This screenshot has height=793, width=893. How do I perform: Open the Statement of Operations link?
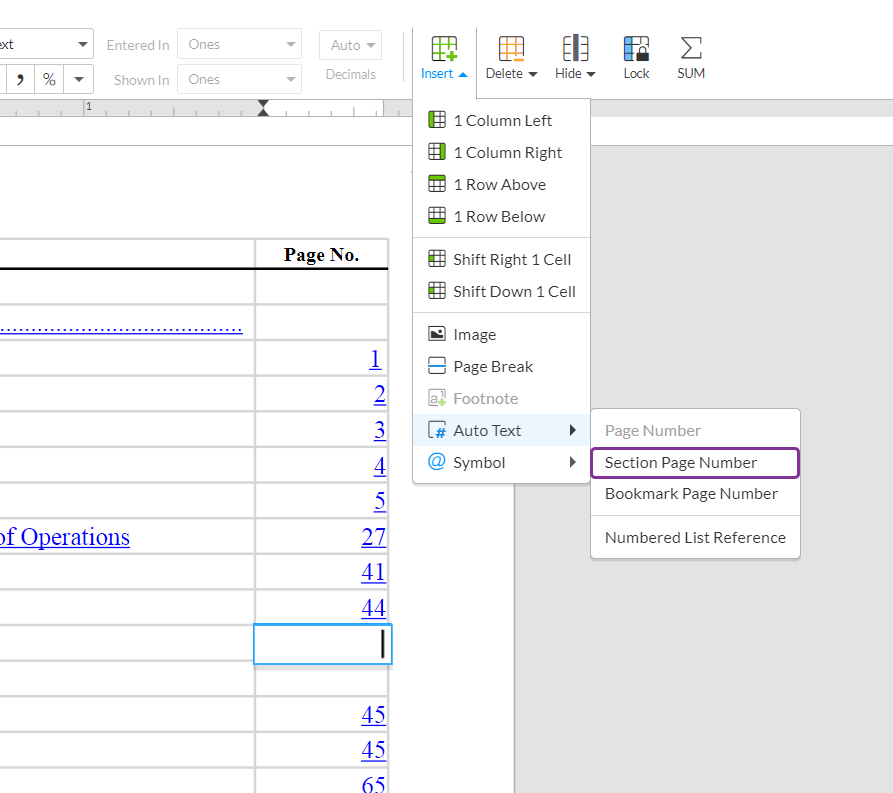pyautogui.click(x=65, y=537)
